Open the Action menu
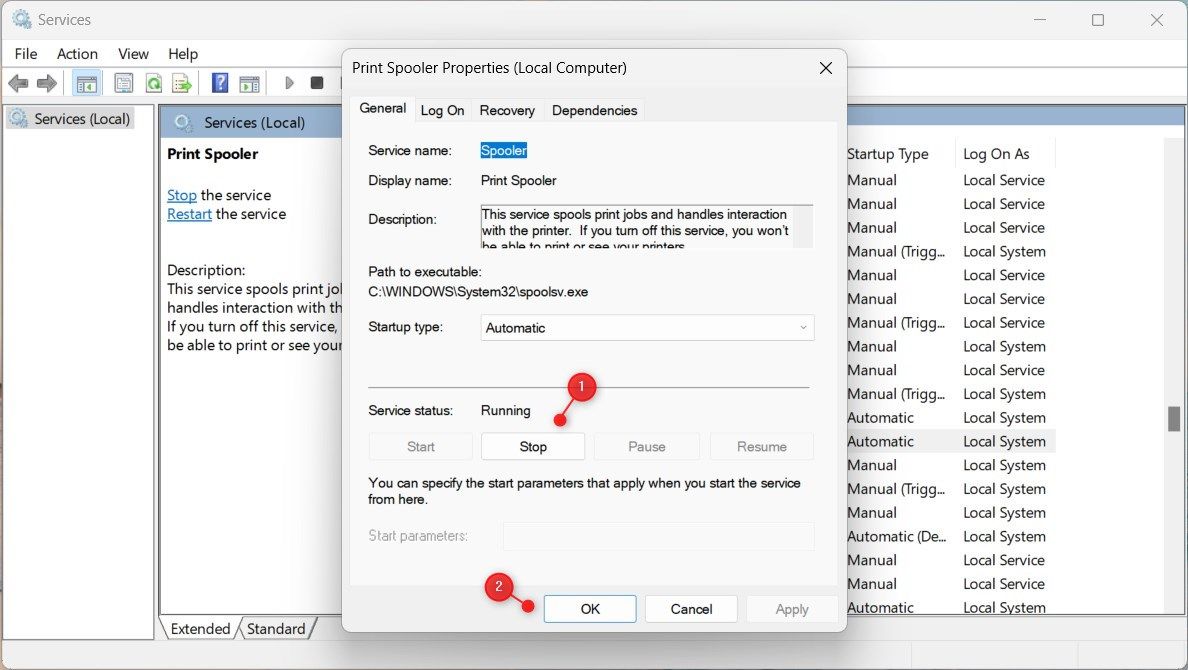 77,54
